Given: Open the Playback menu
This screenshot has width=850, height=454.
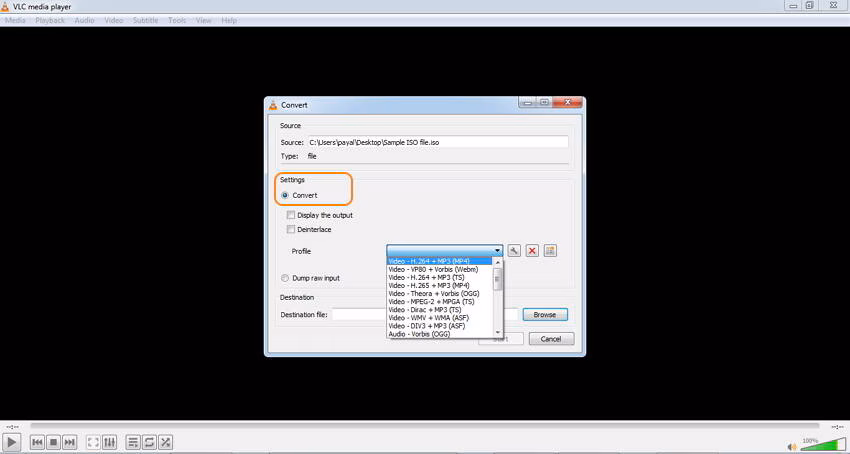Looking at the screenshot, I should click(x=50, y=21).
